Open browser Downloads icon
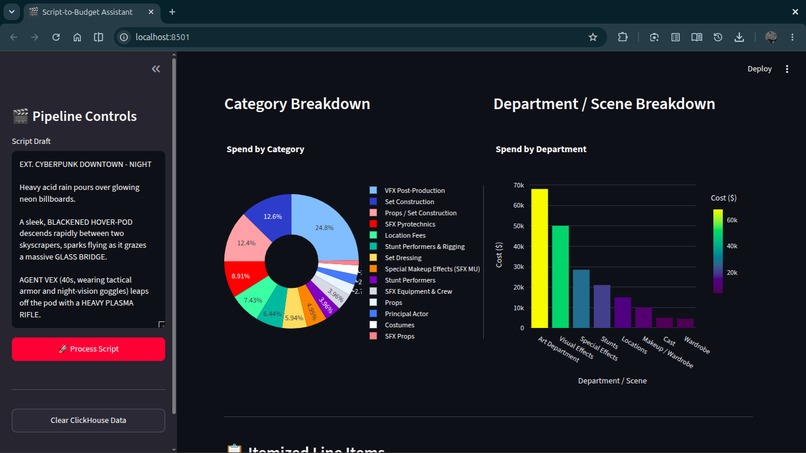The height and width of the screenshot is (453, 806). point(739,37)
